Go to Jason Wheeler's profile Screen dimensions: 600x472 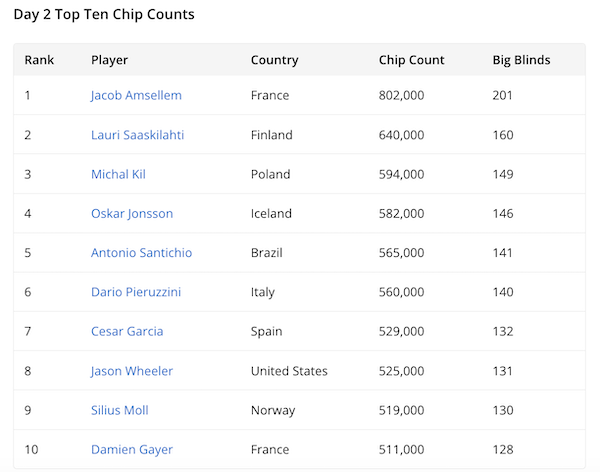tap(132, 371)
